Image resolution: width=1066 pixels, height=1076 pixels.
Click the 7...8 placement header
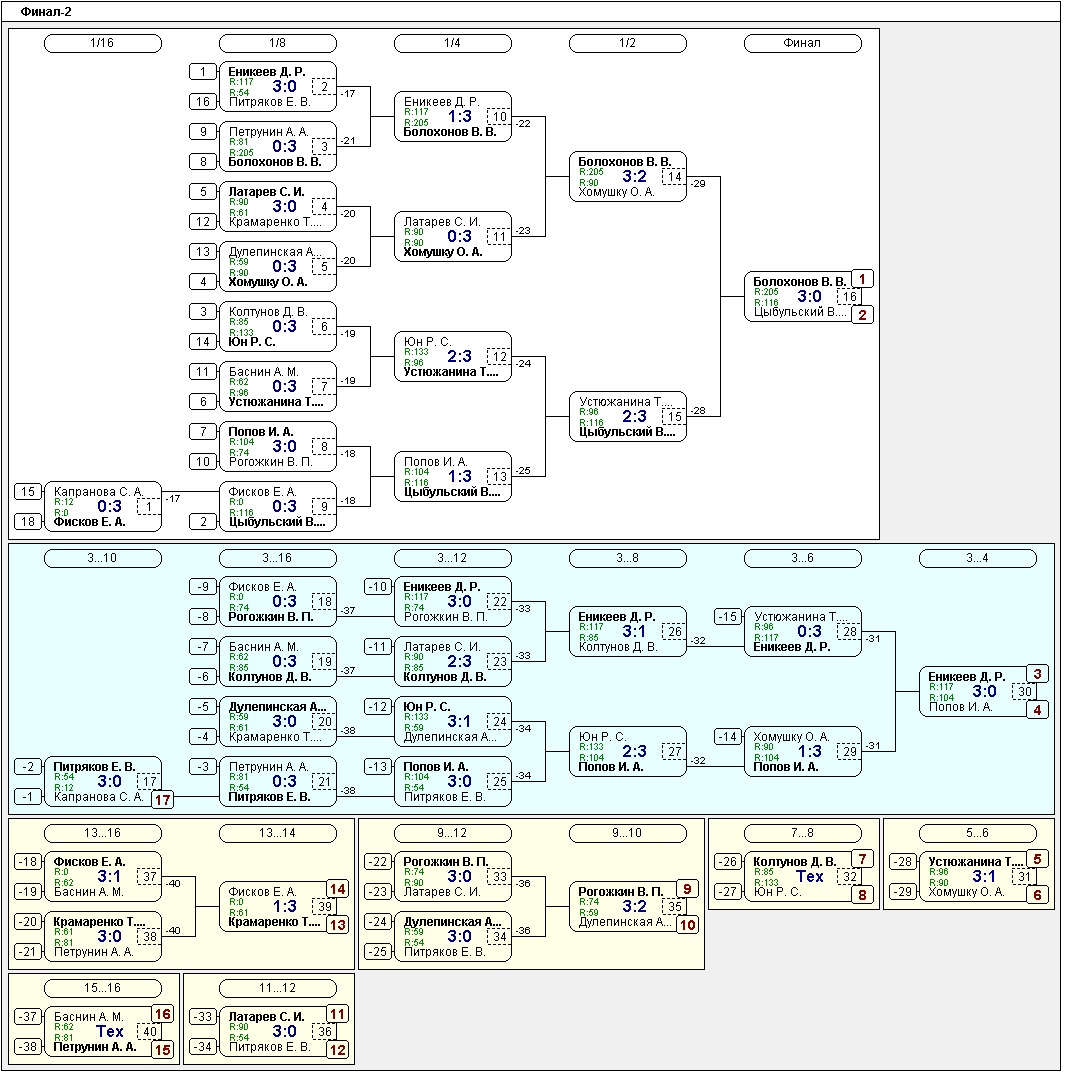point(802,833)
